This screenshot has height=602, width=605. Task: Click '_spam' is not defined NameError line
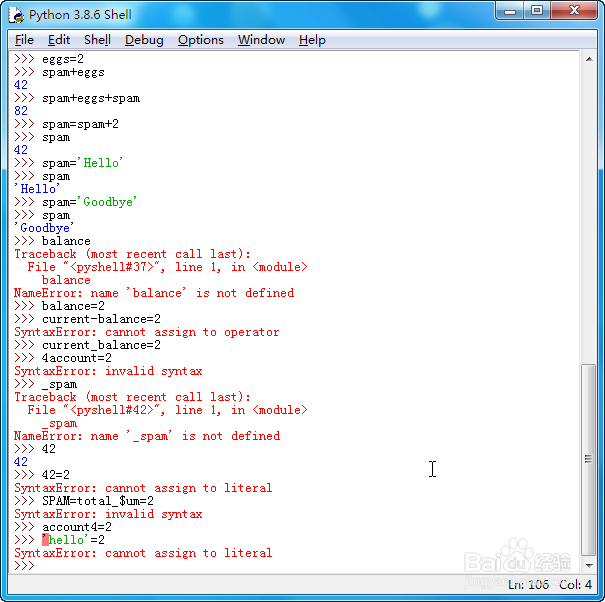coord(147,436)
